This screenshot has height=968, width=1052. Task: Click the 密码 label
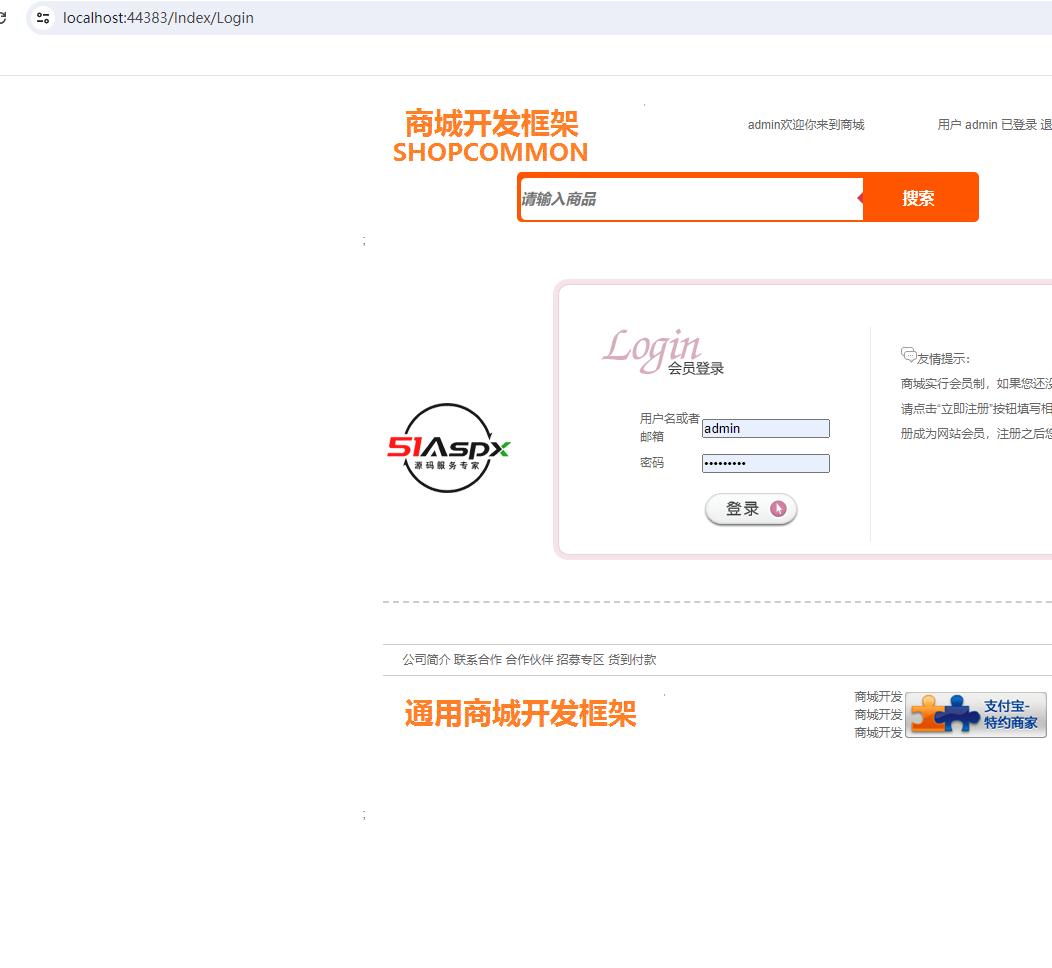[651, 463]
